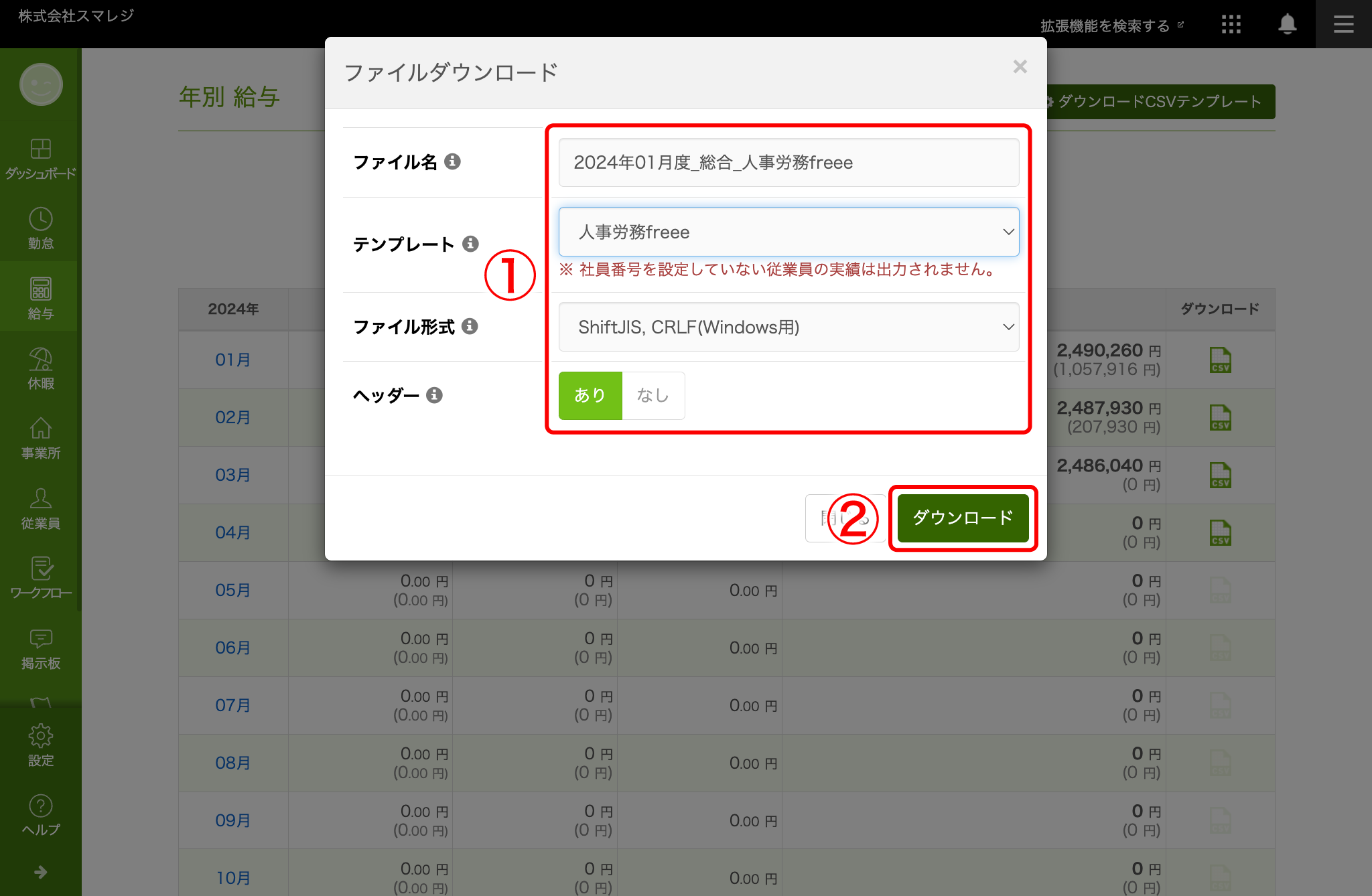Image resolution: width=1372 pixels, height=896 pixels.
Task: Click the 2,487,930 円 total amount
Action: (1109, 408)
